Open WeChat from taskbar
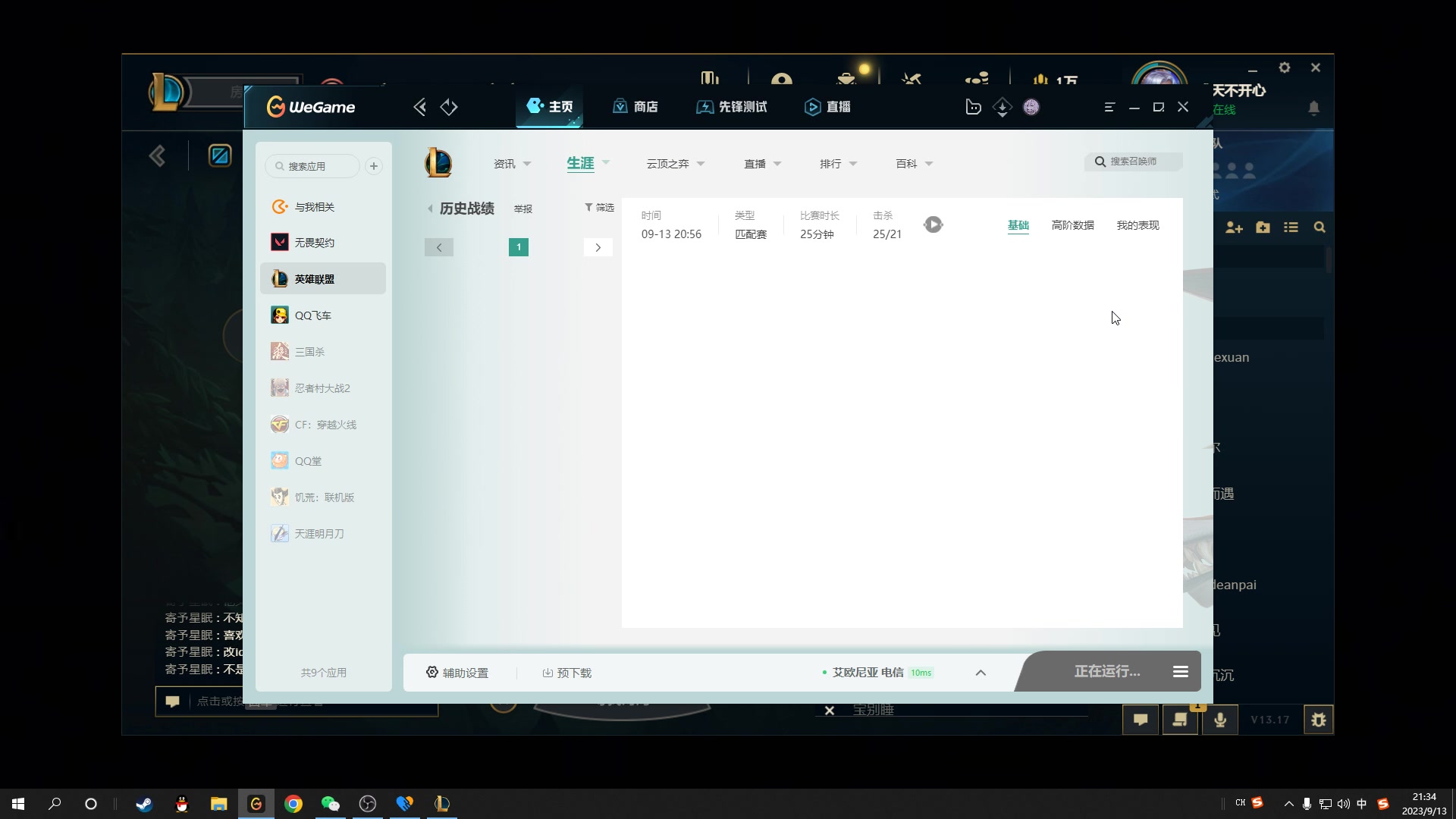The height and width of the screenshot is (819, 1456). 331,804
